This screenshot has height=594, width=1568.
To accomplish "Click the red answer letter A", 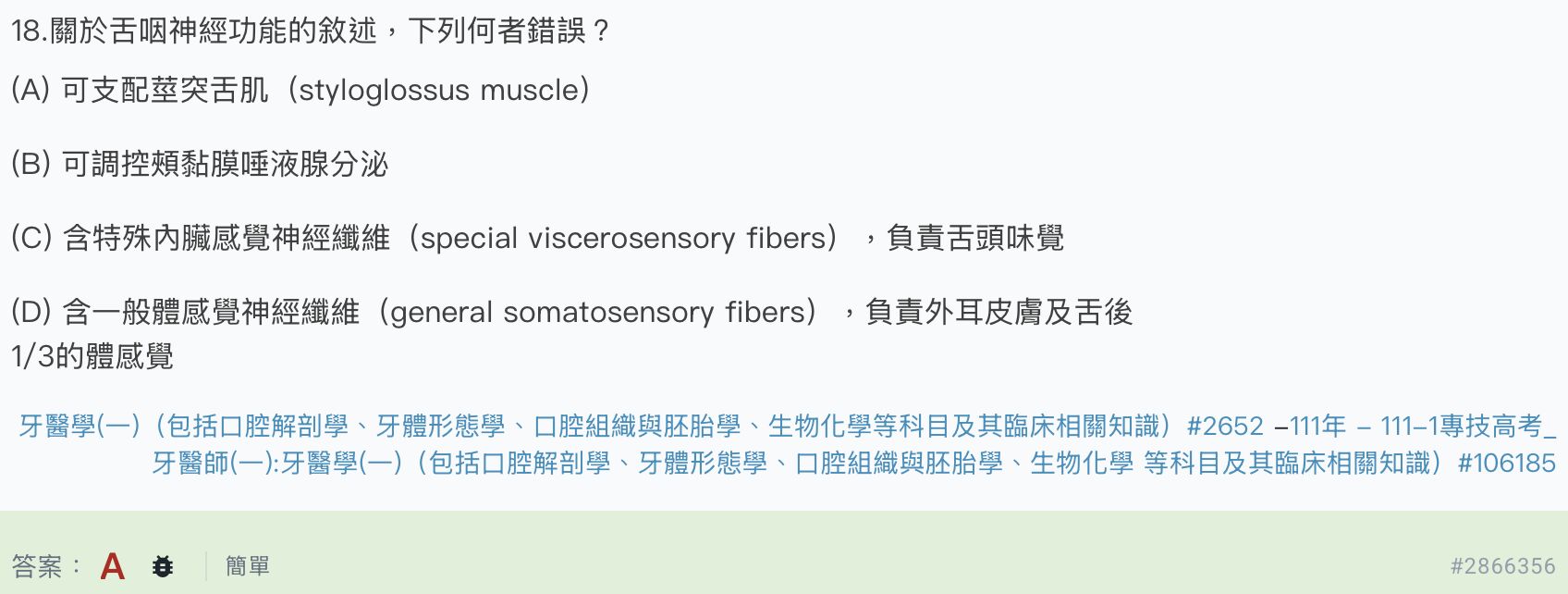I will tap(112, 565).
